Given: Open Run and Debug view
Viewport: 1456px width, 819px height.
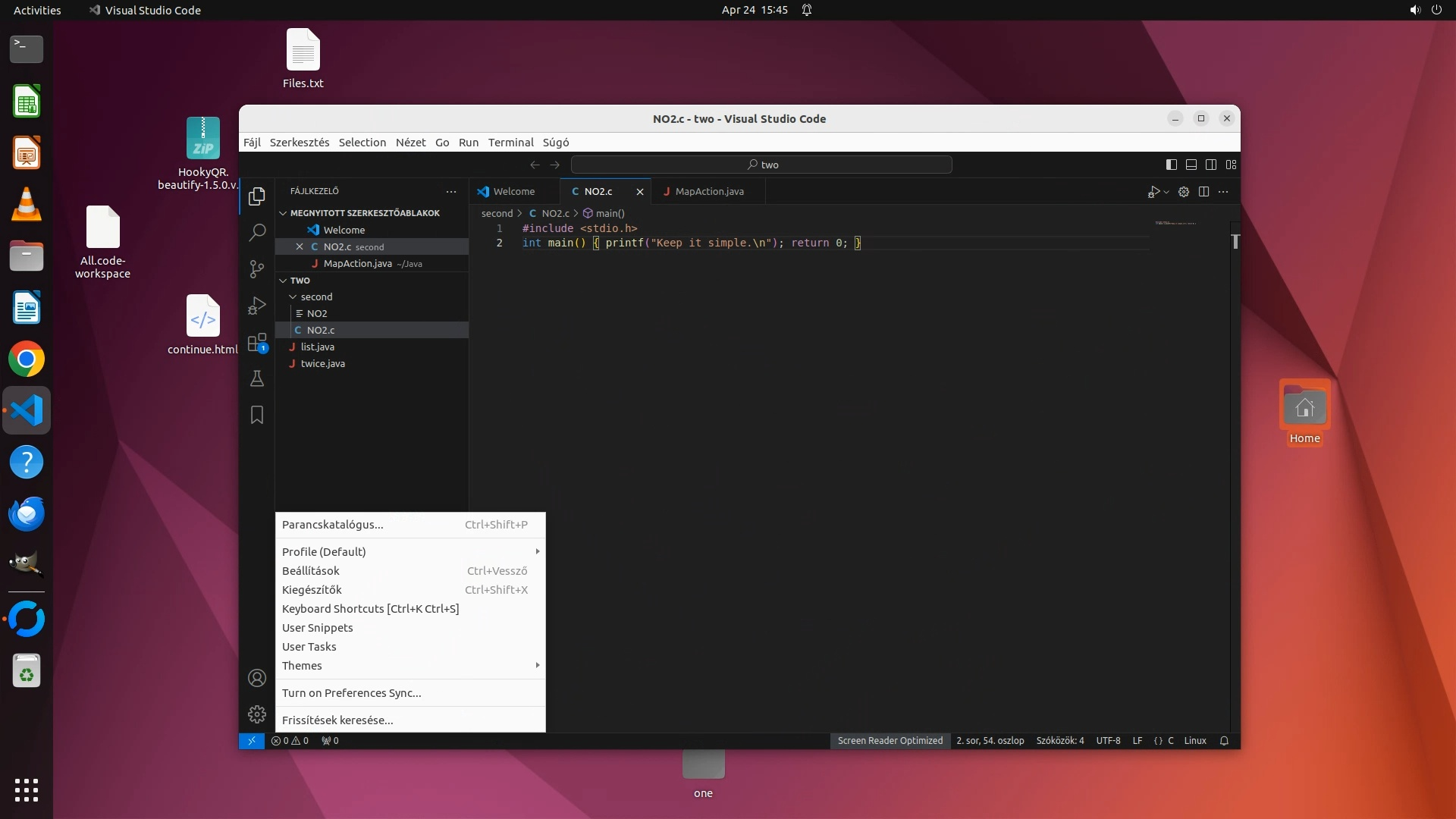Looking at the screenshot, I should point(257,305).
